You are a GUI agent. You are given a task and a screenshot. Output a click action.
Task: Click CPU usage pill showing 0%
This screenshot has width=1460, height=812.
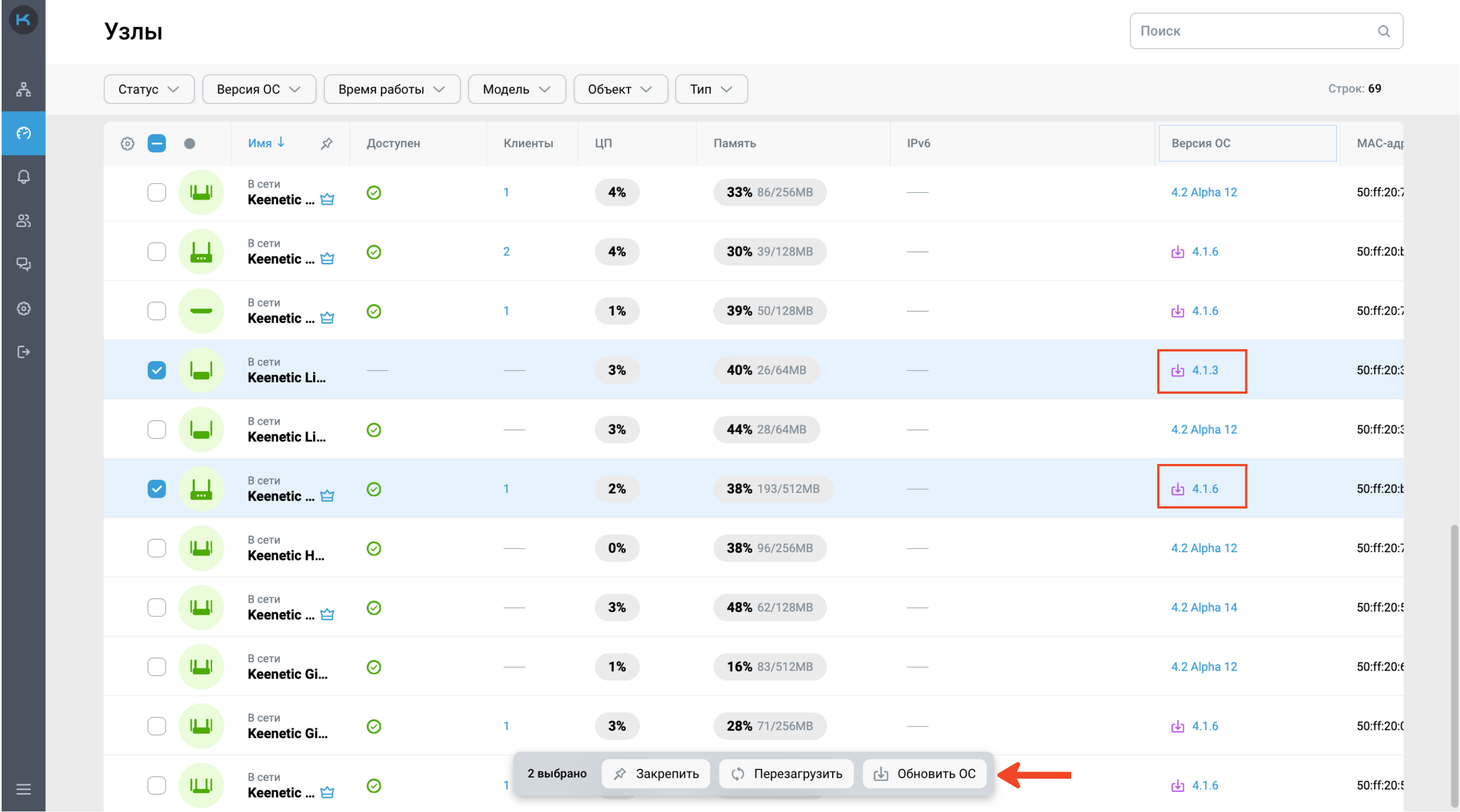coord(617,549)
